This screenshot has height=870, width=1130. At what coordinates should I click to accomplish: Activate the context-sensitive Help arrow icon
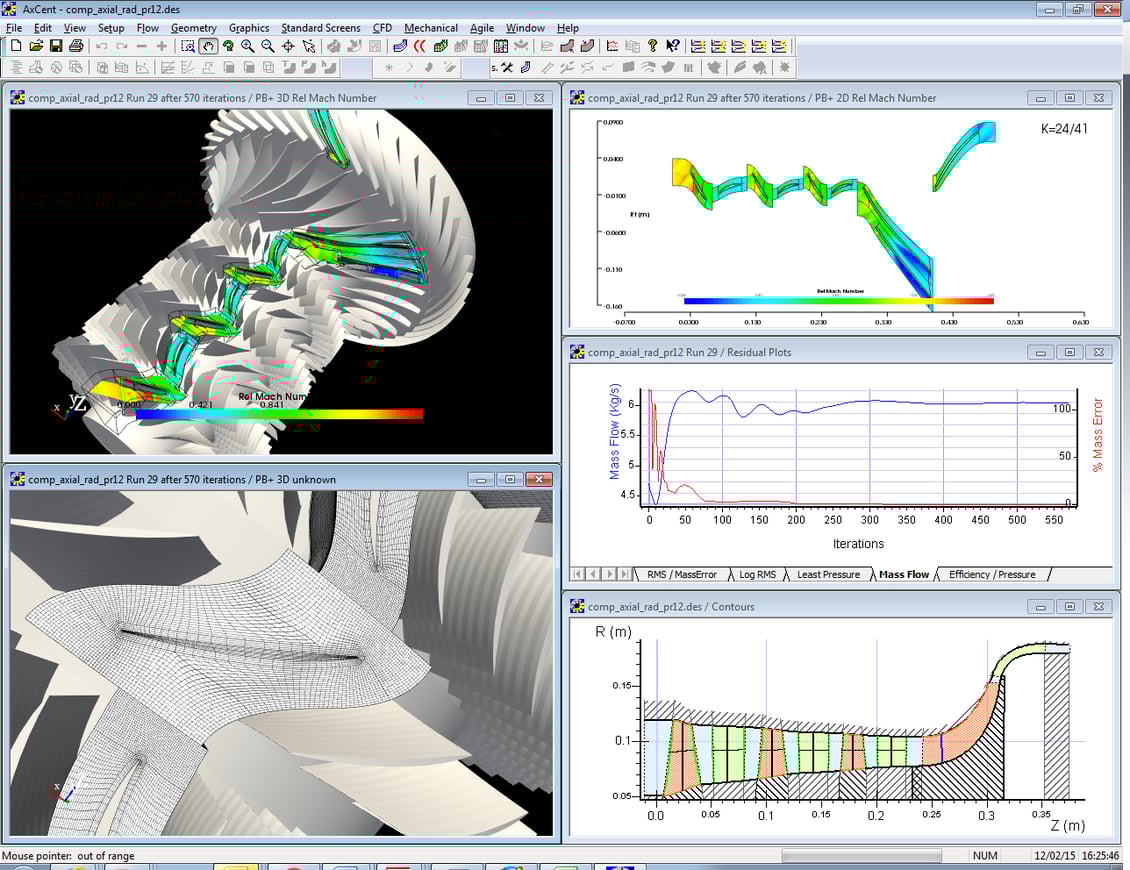coord(672,45)
